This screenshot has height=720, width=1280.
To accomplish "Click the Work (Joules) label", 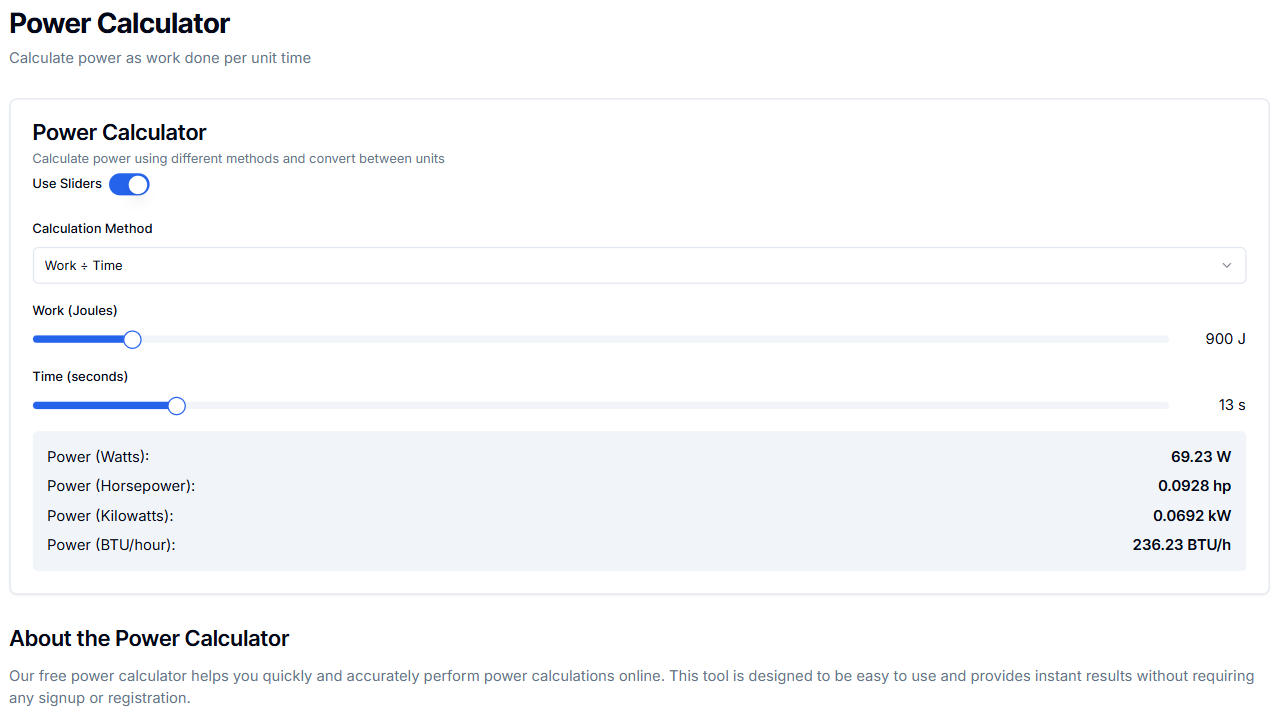I will (x=75, y=311).
